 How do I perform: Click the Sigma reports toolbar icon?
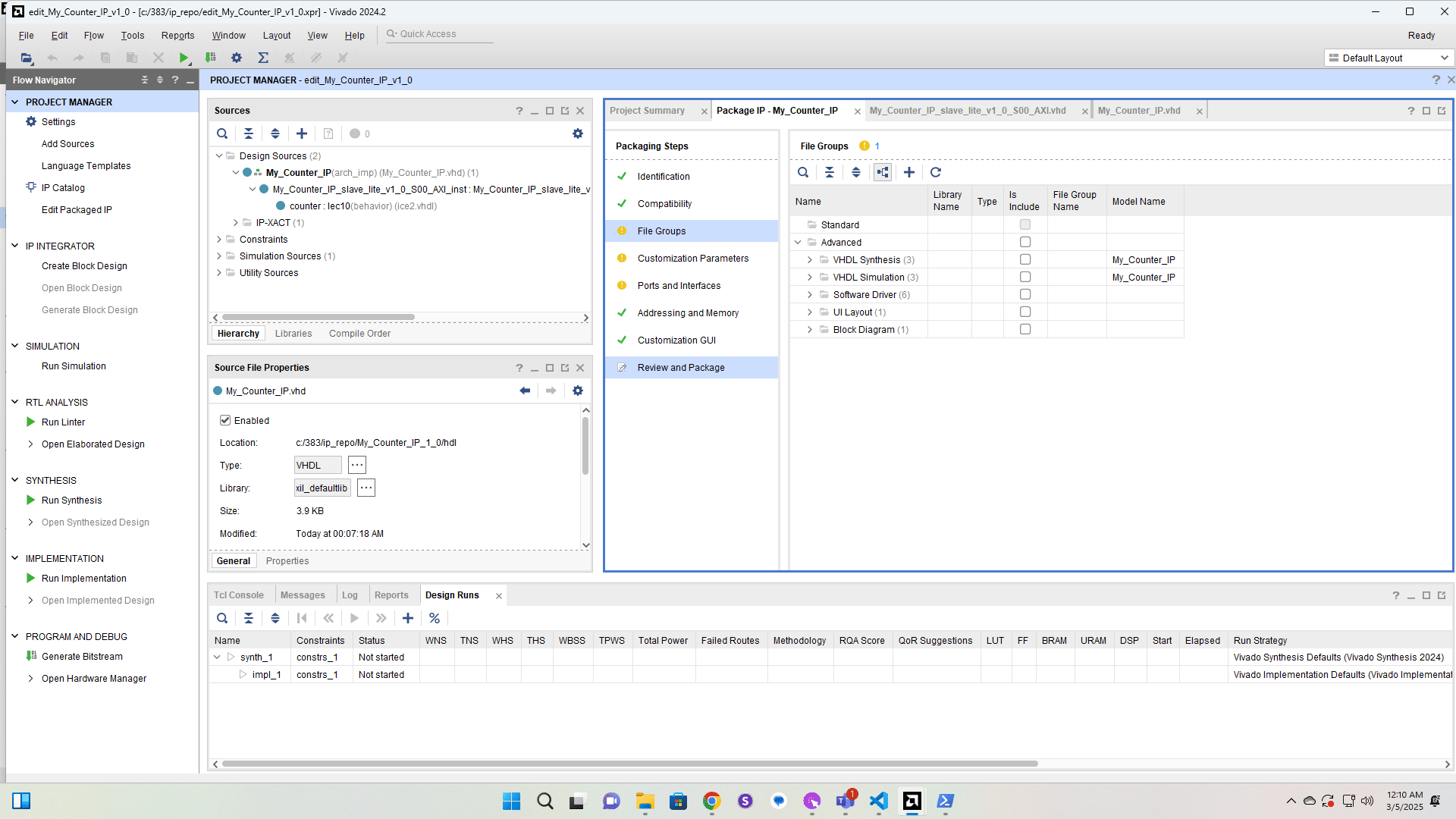pyautogui.click(x=263, y=58)
